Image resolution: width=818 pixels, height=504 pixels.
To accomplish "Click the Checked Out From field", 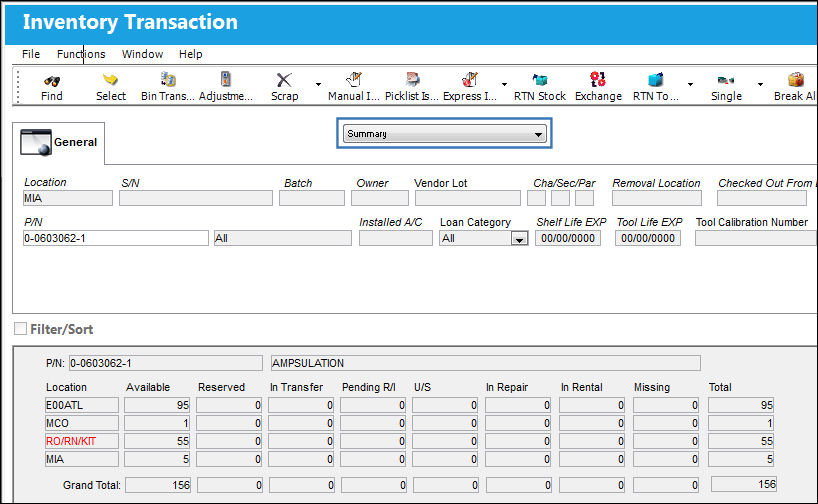I will 762,198.
